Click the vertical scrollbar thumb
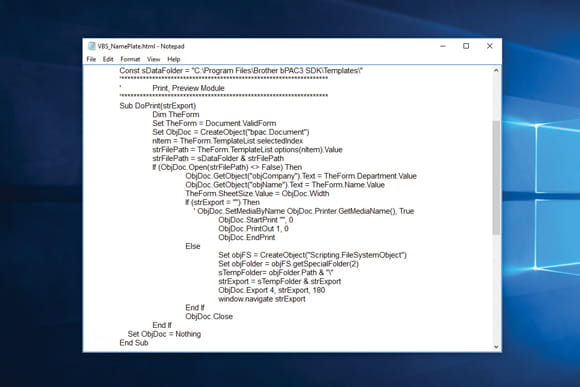This screenshot has width=580, height=387. 496,177
